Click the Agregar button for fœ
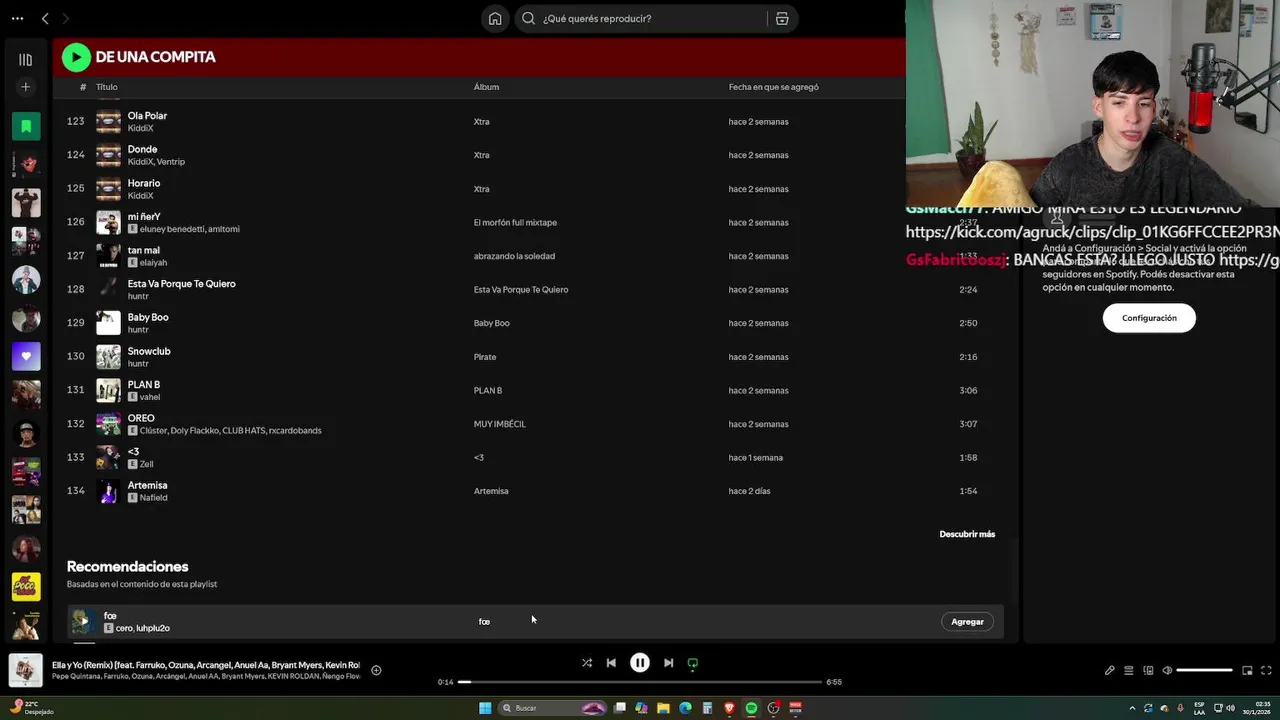The image size is (1280, 720). tap(967, 622)
